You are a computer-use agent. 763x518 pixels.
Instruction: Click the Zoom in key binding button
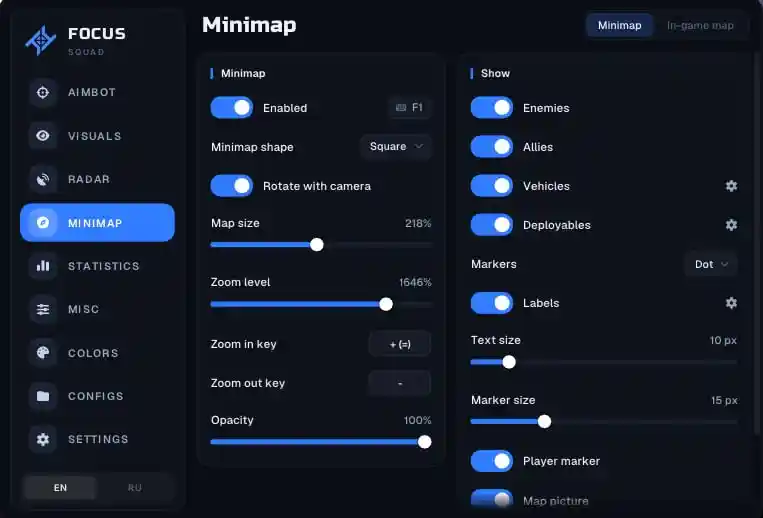pos(400,344)
